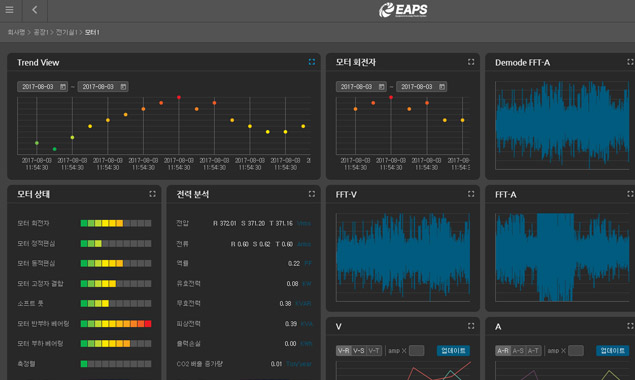The image size is (635, 380).
Task: Click the FFT-A waveform chart
Action: pos(563,257)
